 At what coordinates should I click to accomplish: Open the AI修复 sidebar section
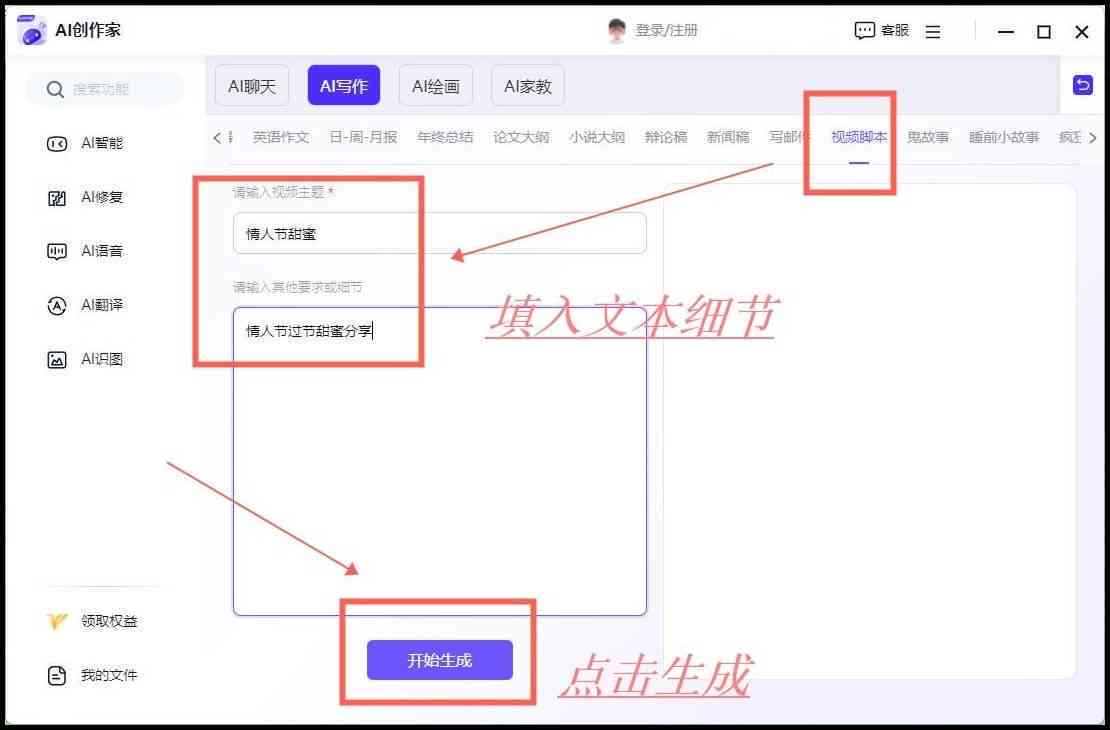pos(85,198)
